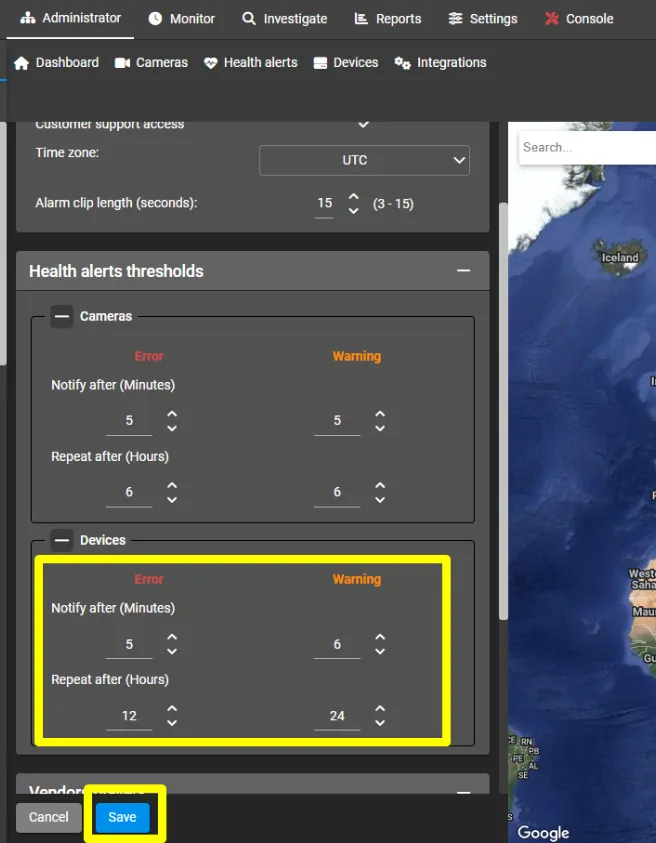
Task: Increase Cameras Warning notify-after minutes
Action: pos(380,414)
